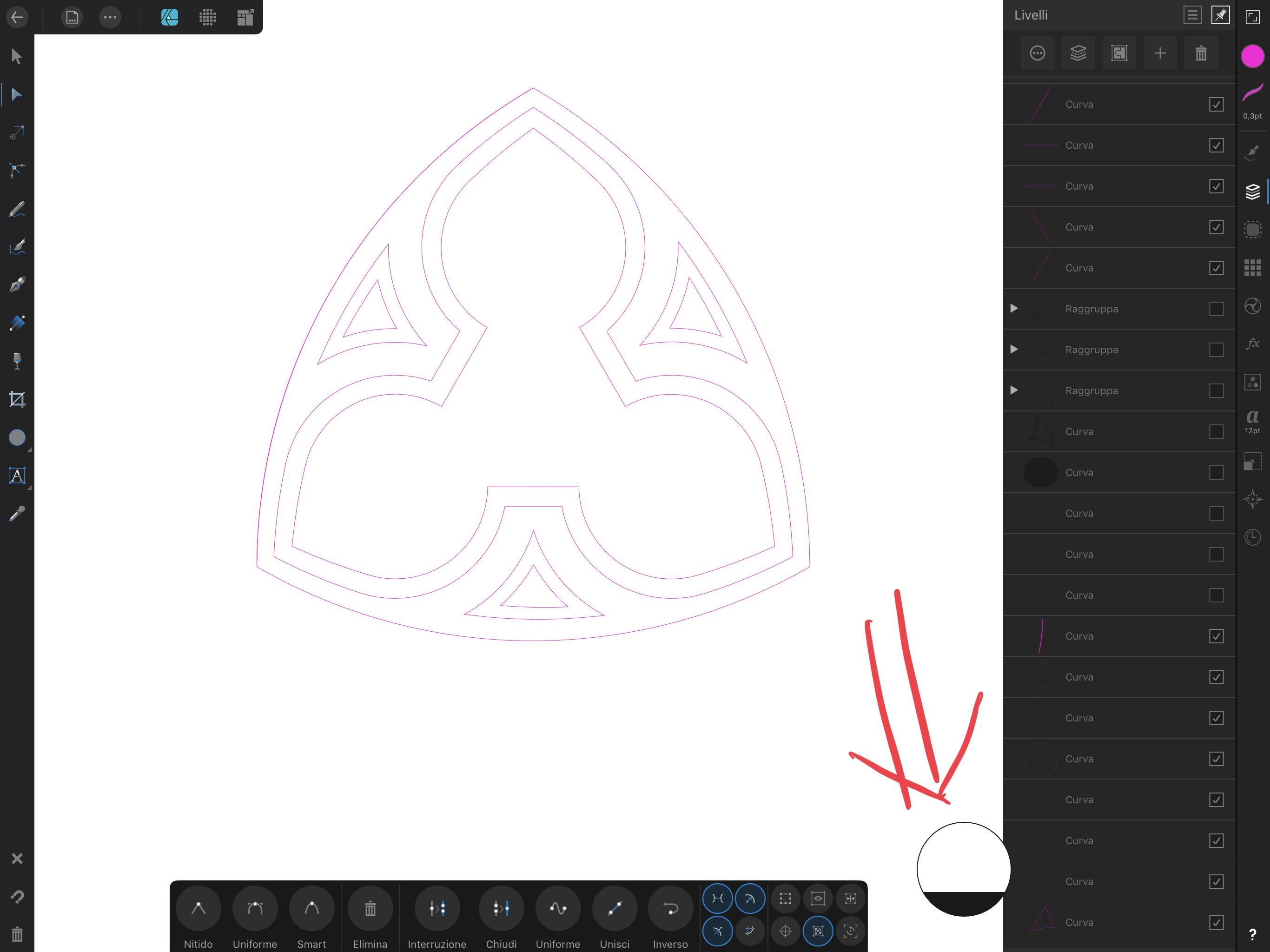Open the Swatches grid studio
This screenshot has height=952, width=1270.
pyautogui.click(x=1252, y=268)
